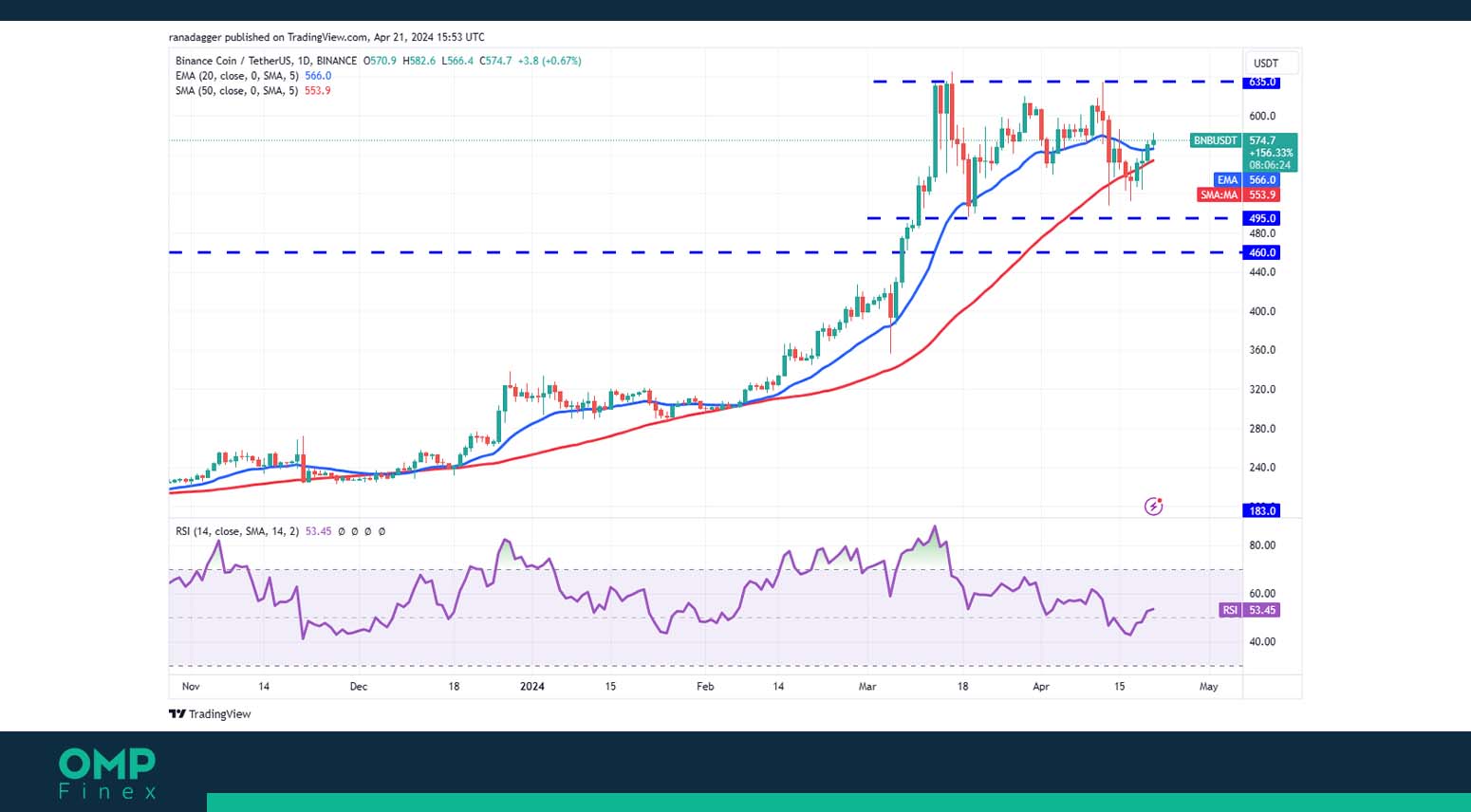Image resolution: width=1471 pixels, height=812 pixels.
Task: Click the 574.7 current price label
Action: (x=1263, y=140)
